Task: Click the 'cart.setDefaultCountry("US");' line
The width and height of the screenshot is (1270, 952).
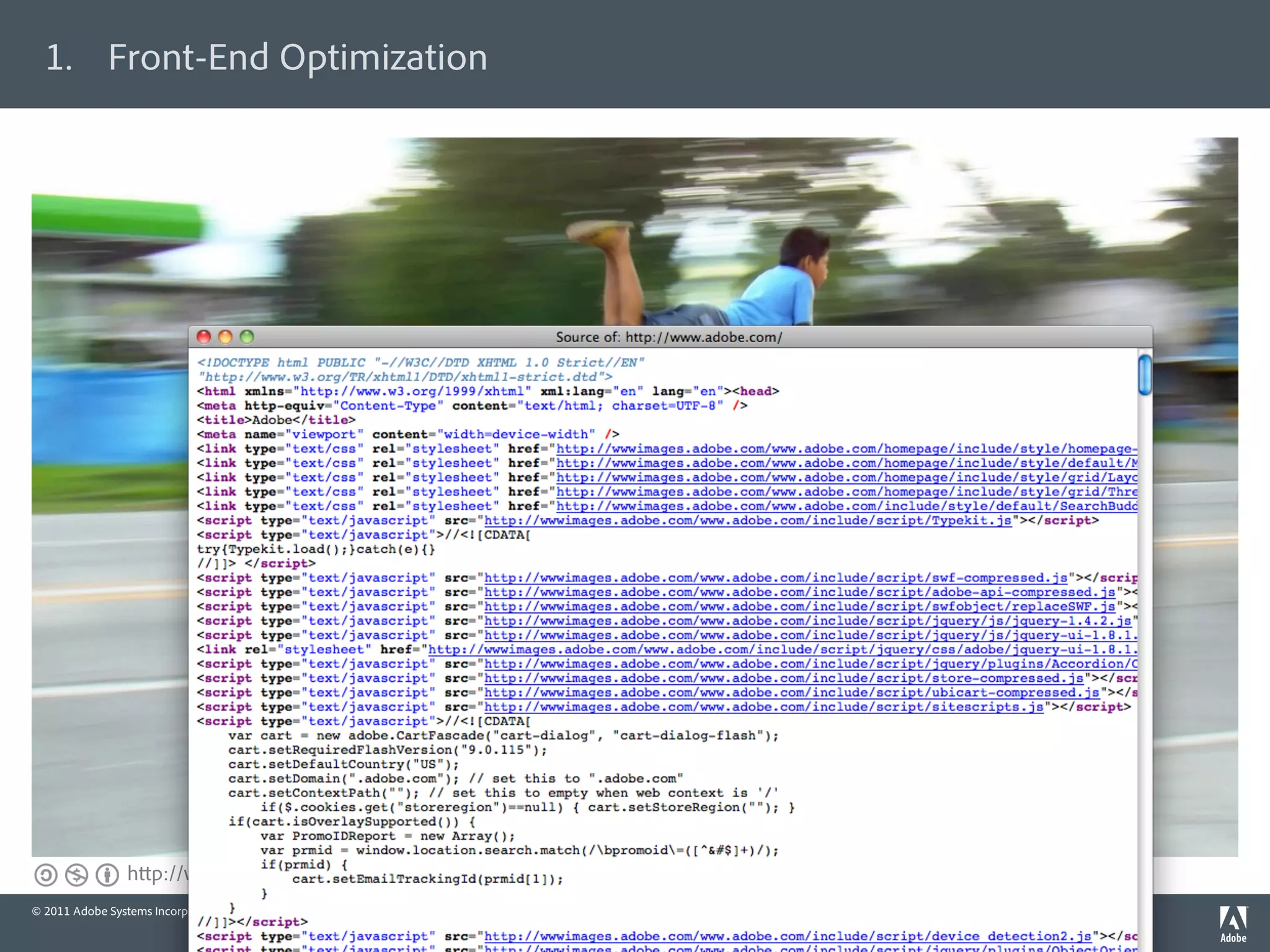Action: coord(344,764)
